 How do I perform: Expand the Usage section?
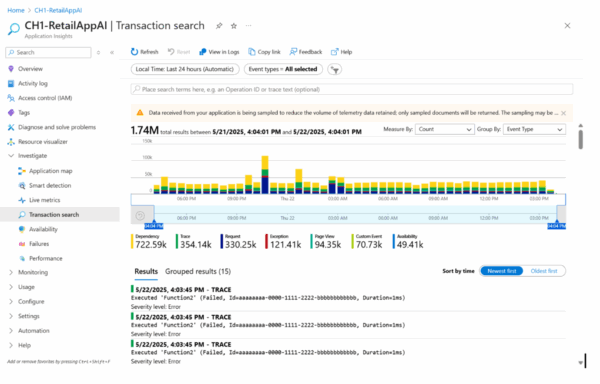11,287
